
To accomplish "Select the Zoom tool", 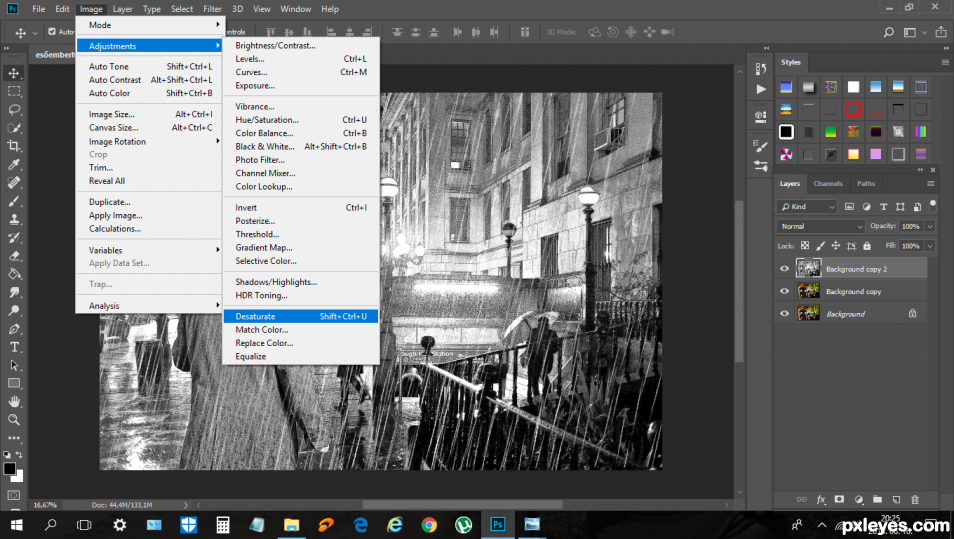I will click(x=13, y=420).
